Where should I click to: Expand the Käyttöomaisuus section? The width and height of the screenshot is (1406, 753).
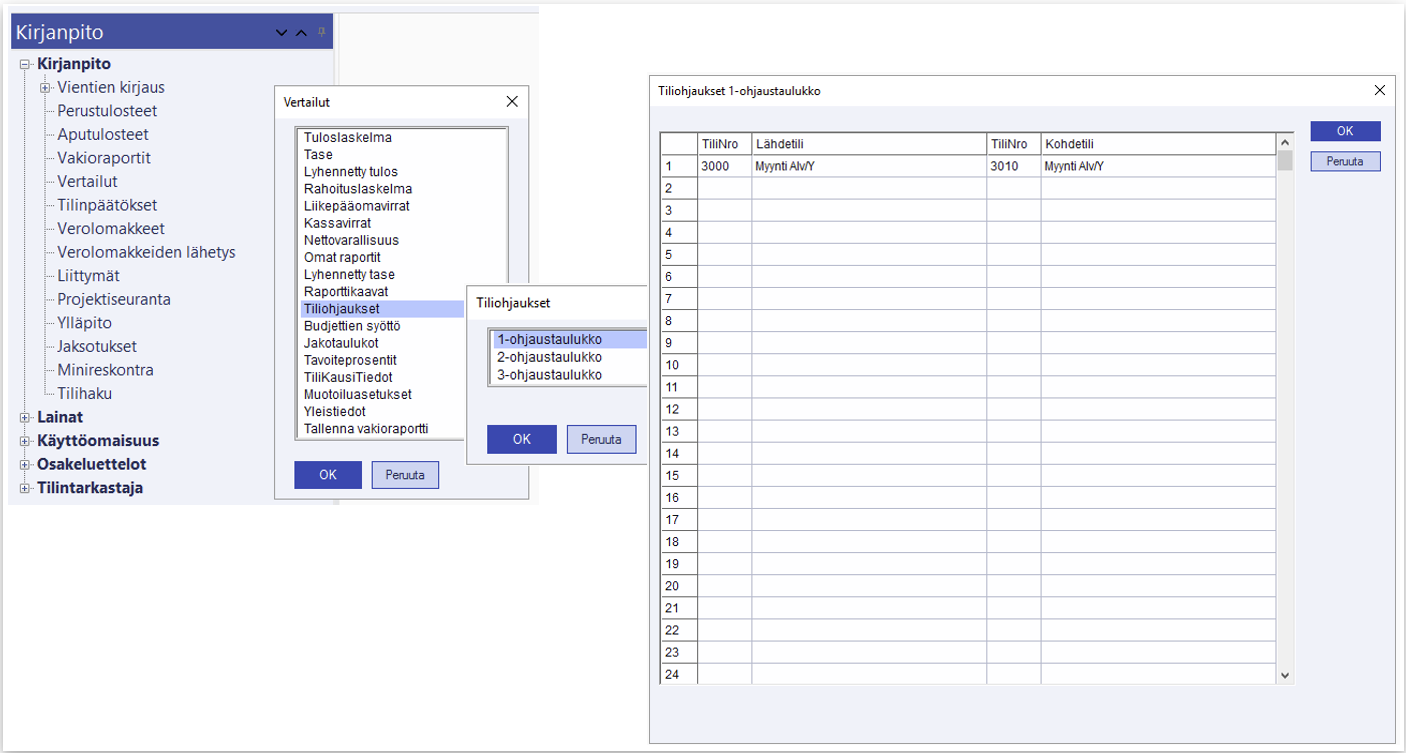click(26, 441)
